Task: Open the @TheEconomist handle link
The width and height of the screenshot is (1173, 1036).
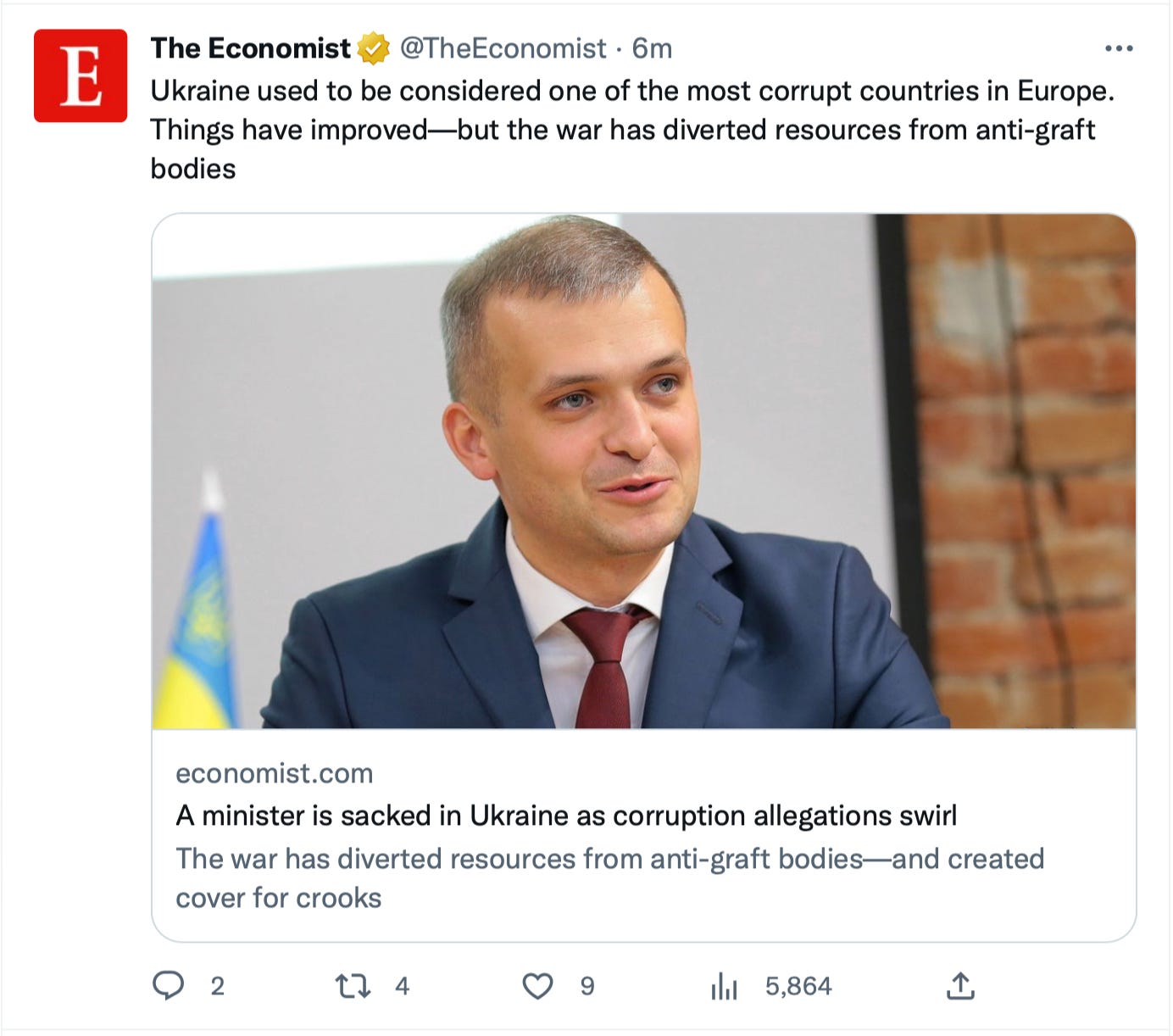Action: (503, 48)
